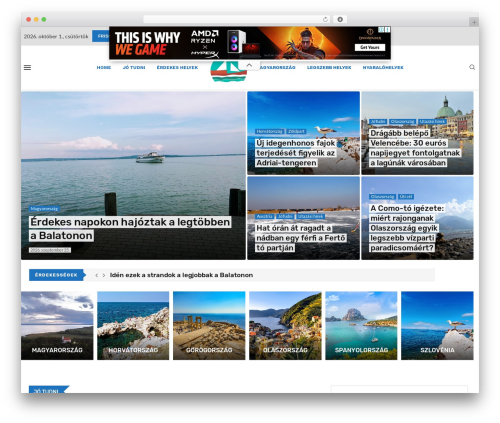The width and height of the screenshot is (500, 423).
Task: Open the Horvátország country thumbnail
Action: pyautogui.click(x=133, y=326)
